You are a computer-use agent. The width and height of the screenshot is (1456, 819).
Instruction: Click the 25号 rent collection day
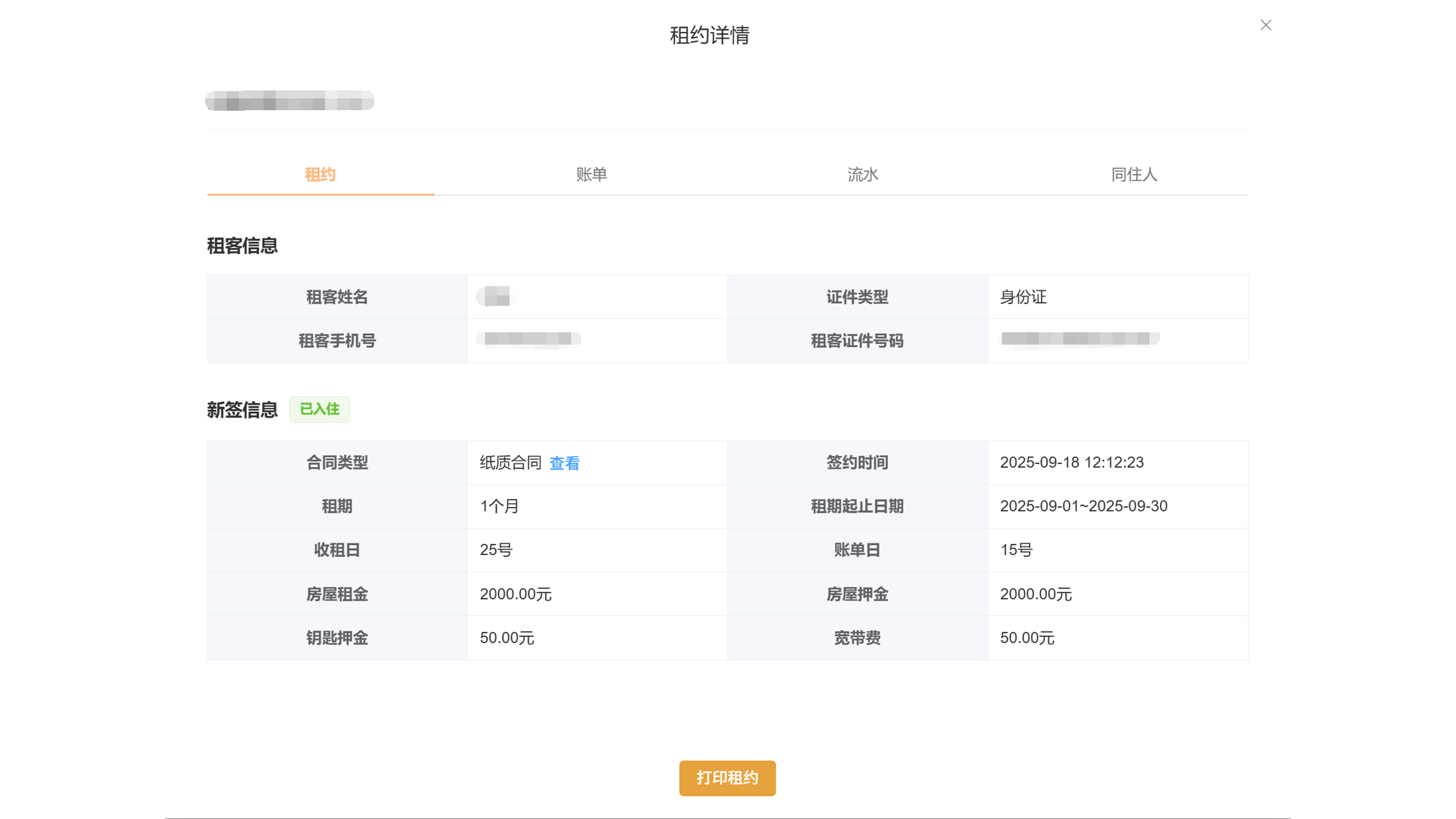[495, 550]
